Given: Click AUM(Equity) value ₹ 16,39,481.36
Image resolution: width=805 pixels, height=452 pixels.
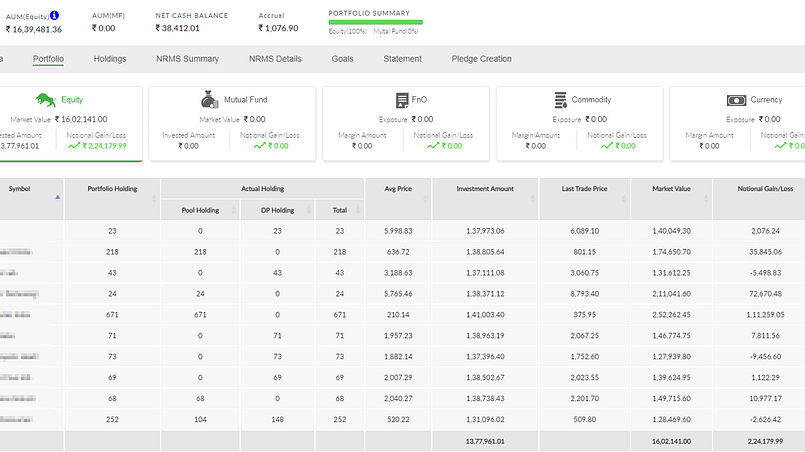Looking at the screenshot, I should pos(34,30).
